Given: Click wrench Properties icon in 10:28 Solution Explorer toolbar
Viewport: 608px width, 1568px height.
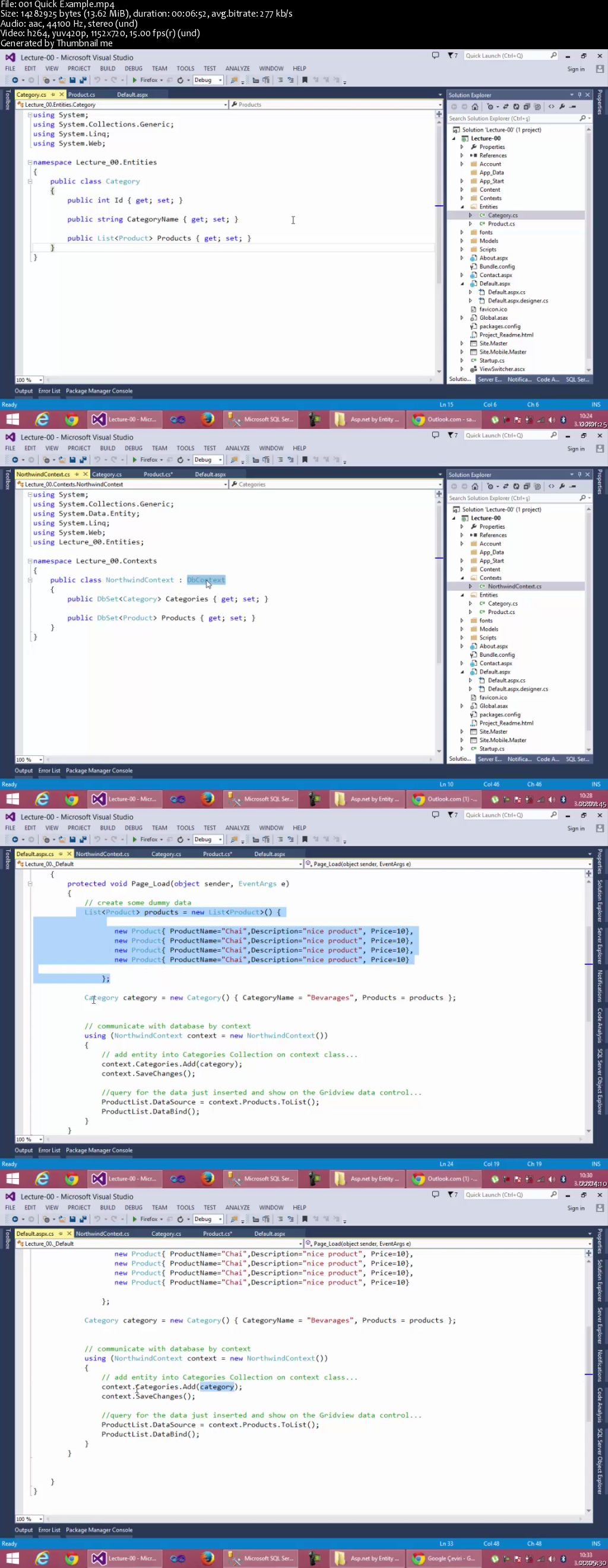Looking at the screenshot, I should (562, 486).
